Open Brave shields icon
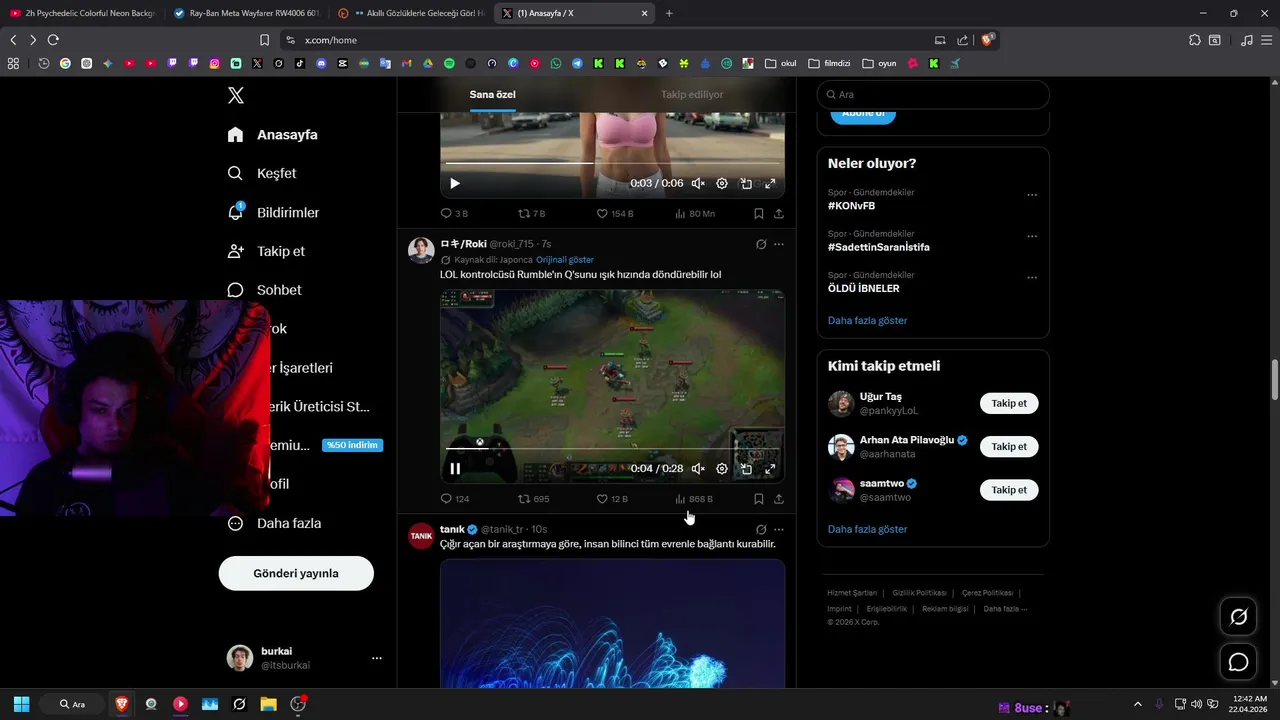This screenshot has height=720, width=1280. pyautogui.click(x=987, y=40)
